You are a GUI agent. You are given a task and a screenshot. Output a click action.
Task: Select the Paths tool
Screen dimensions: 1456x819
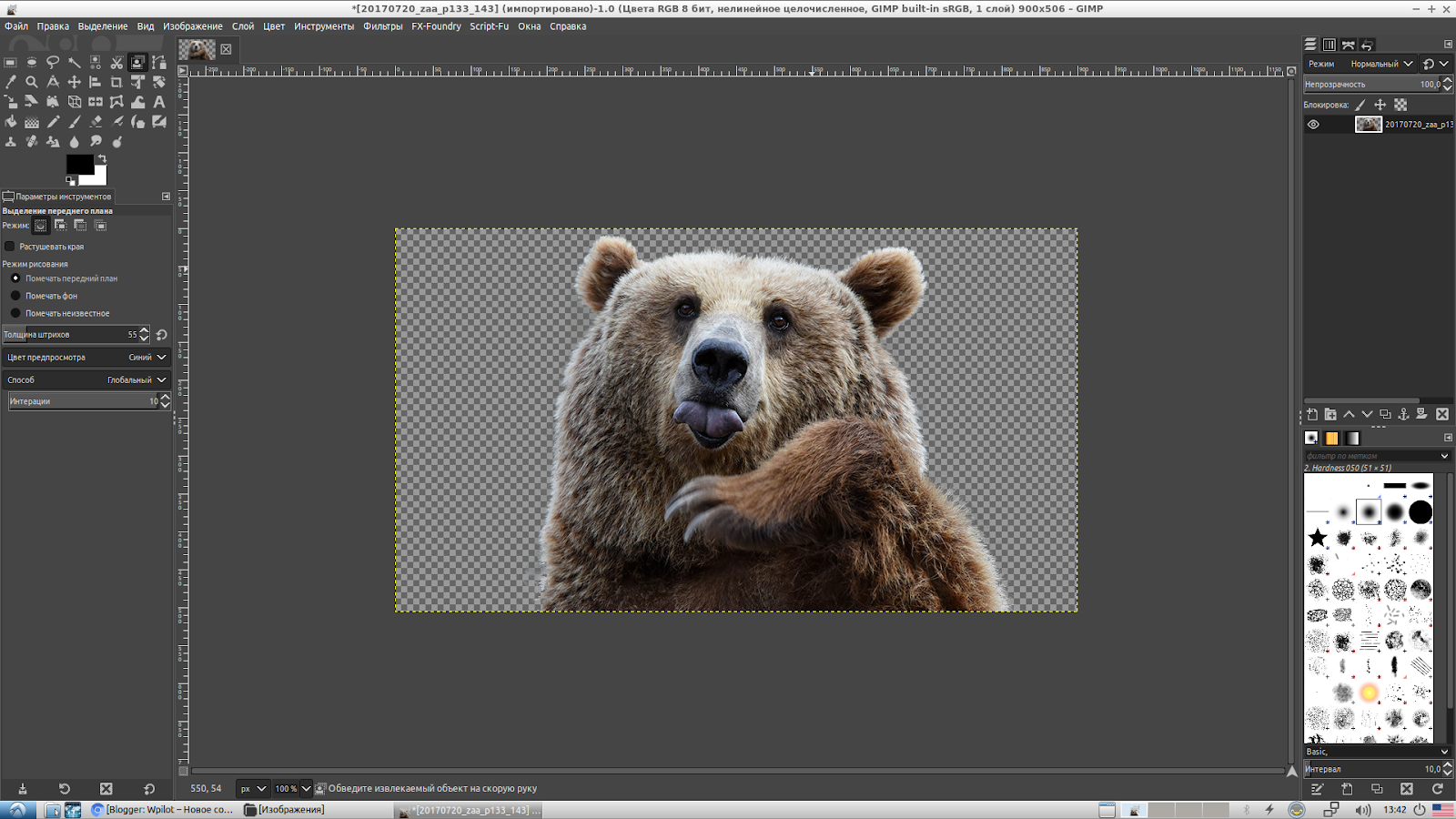pyautogui.click(x=159, y=63)
